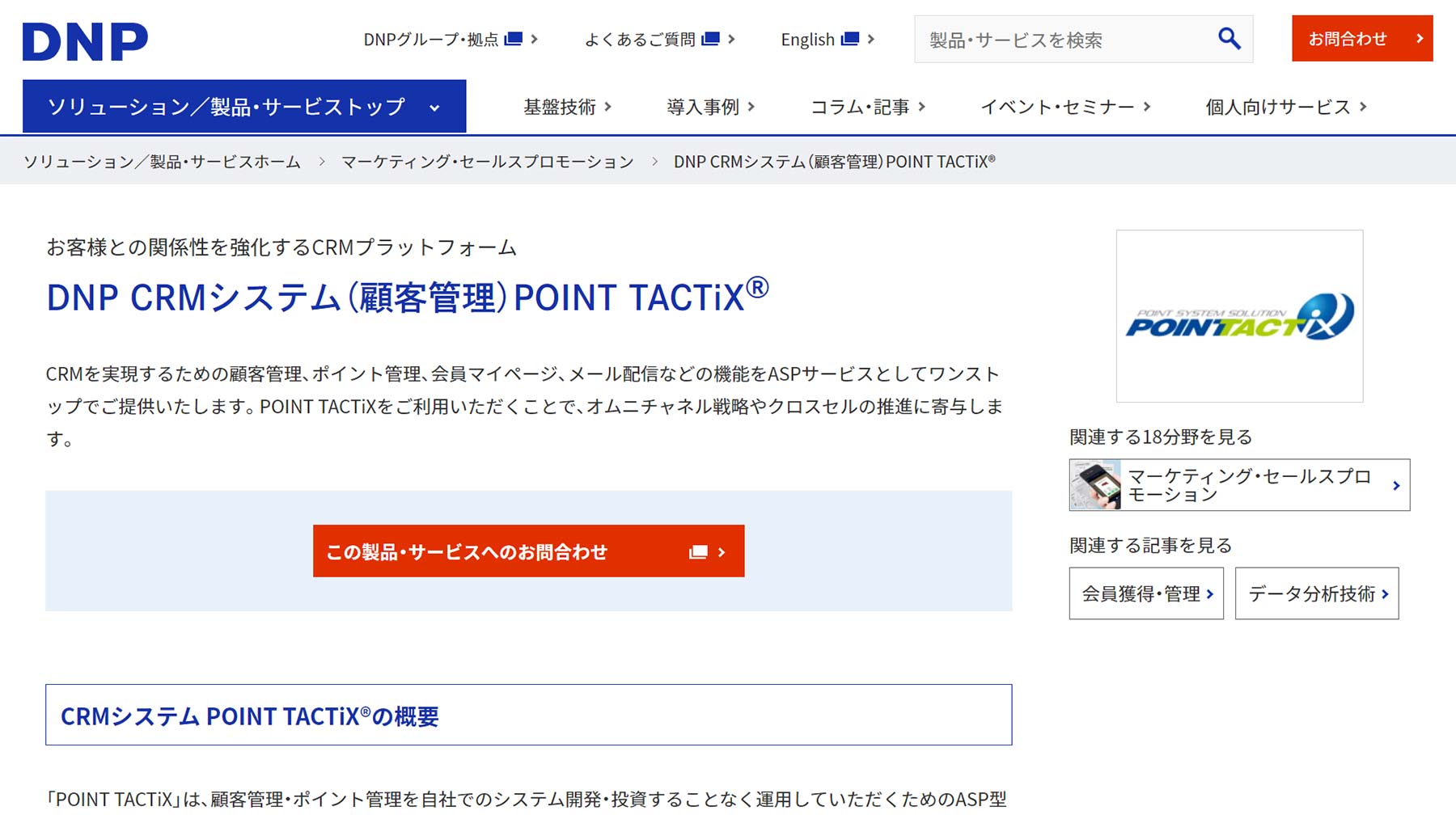Image resolution: width=1456 pixels, height=819 pixels.
Task: Click the window icon on the red inquiry button
Action: point(698,552)
